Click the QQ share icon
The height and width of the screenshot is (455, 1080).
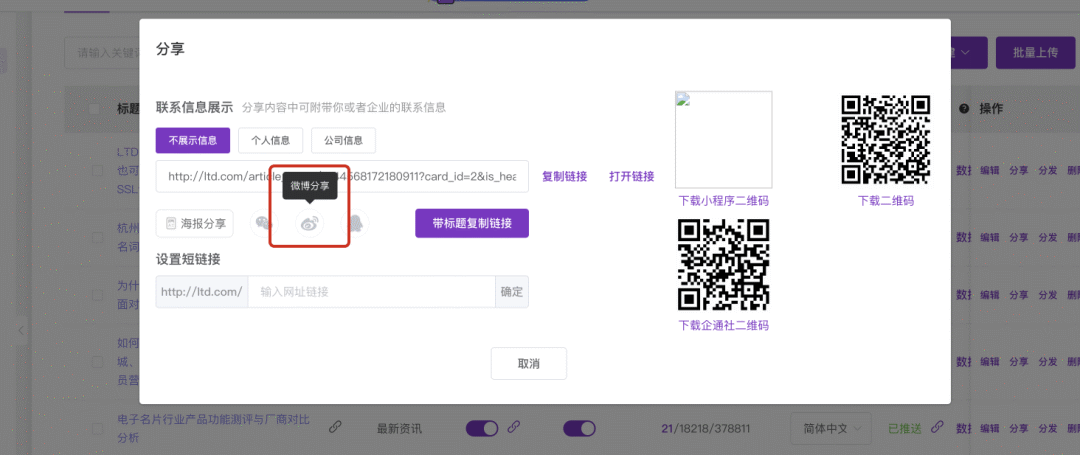(354, 224)
